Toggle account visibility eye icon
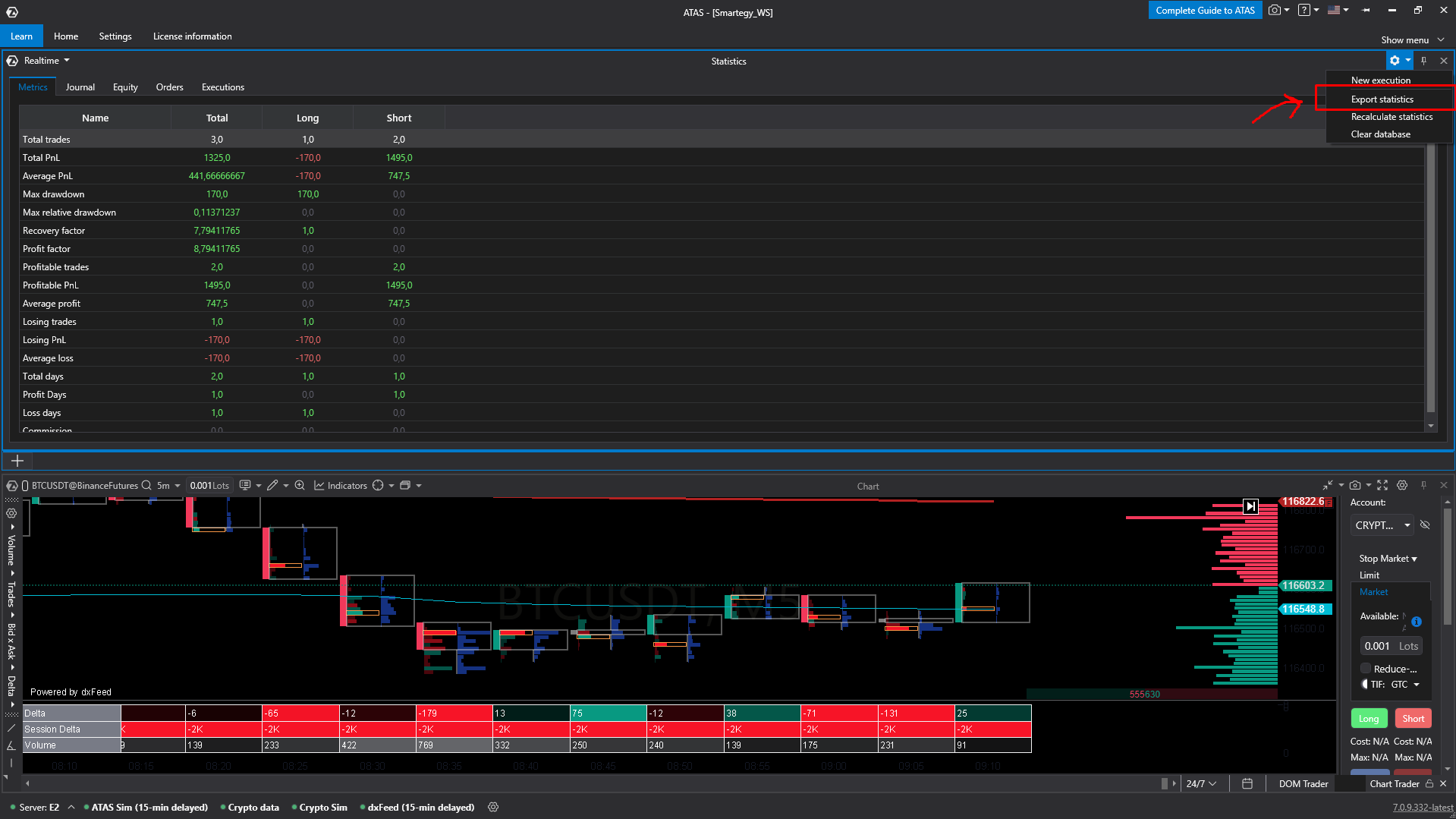This screenshot has height=819, width=1456. [x=1425, y=525]
